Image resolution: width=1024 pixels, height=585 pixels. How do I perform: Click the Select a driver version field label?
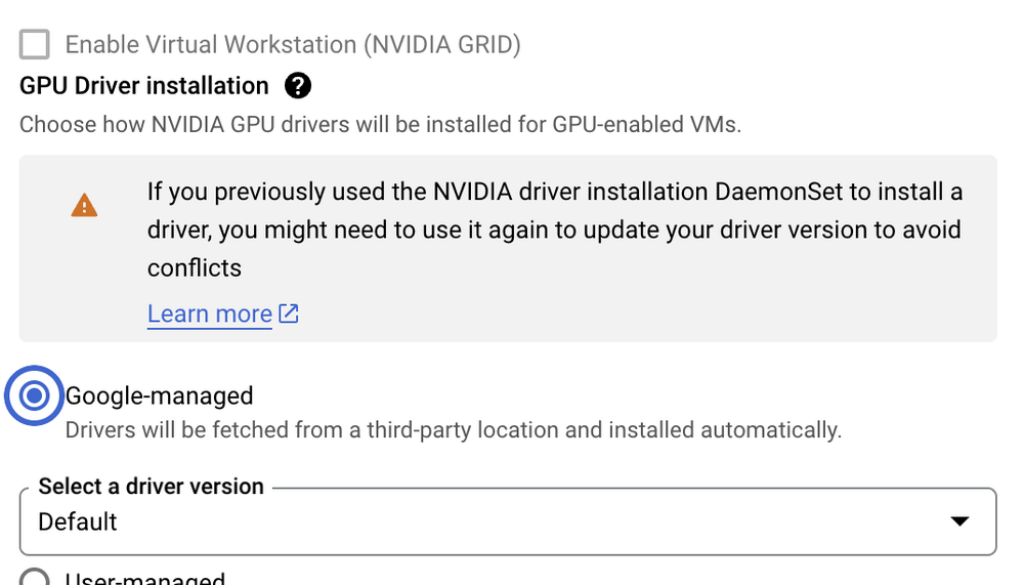tap(151, 487)
